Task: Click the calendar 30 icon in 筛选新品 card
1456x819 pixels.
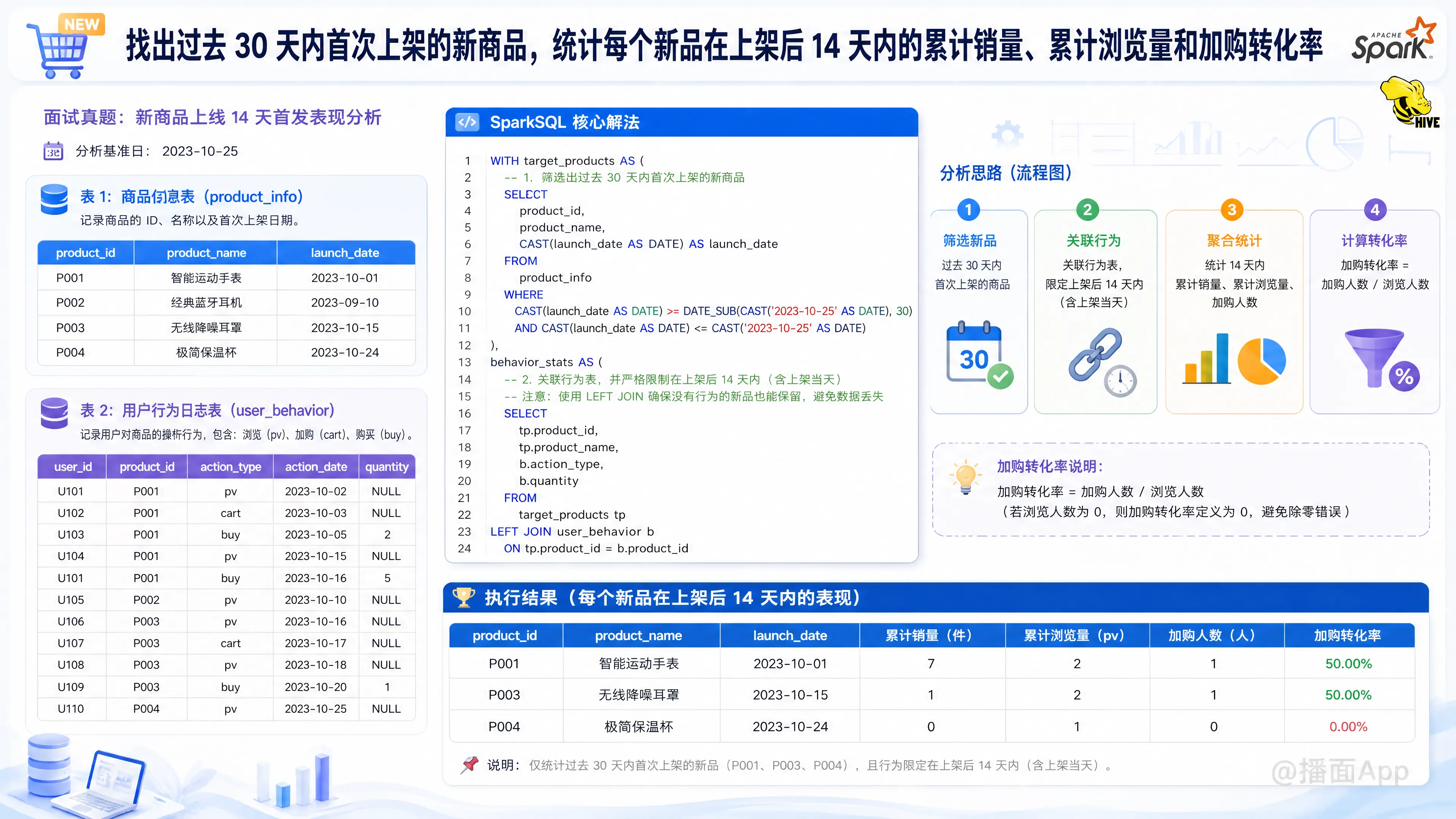Action: [979, 355]
